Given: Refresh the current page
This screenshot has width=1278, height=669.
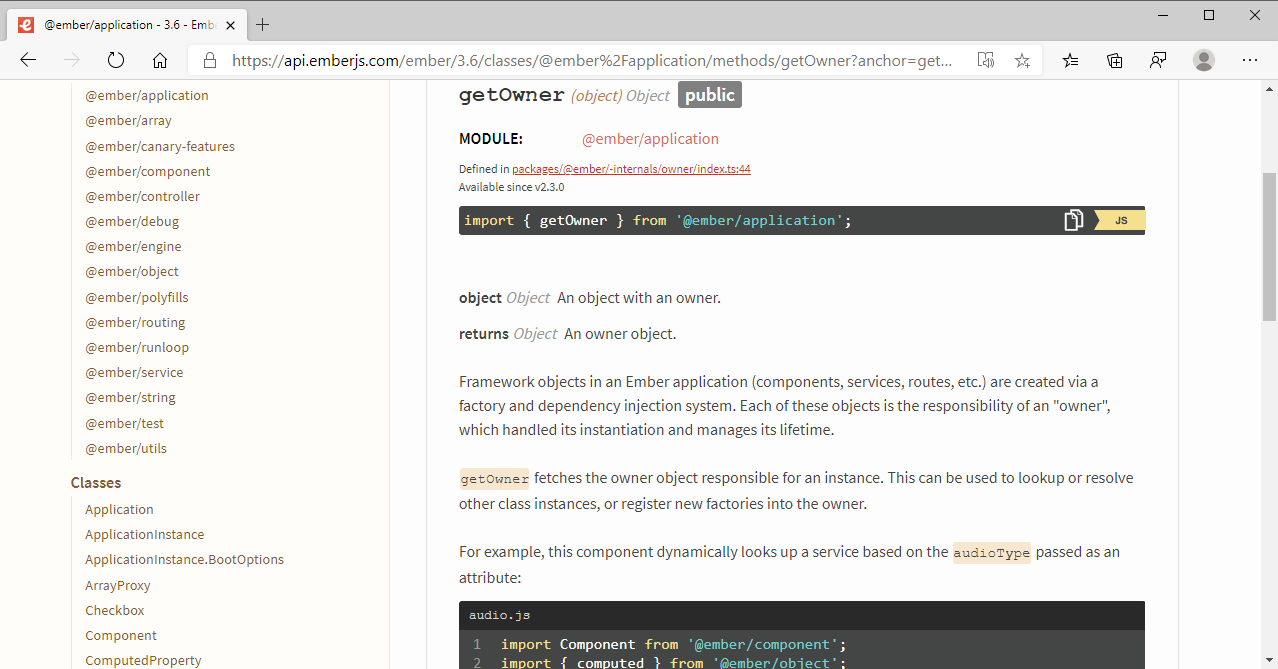Looking at the screenshot, I should [116, 60].
